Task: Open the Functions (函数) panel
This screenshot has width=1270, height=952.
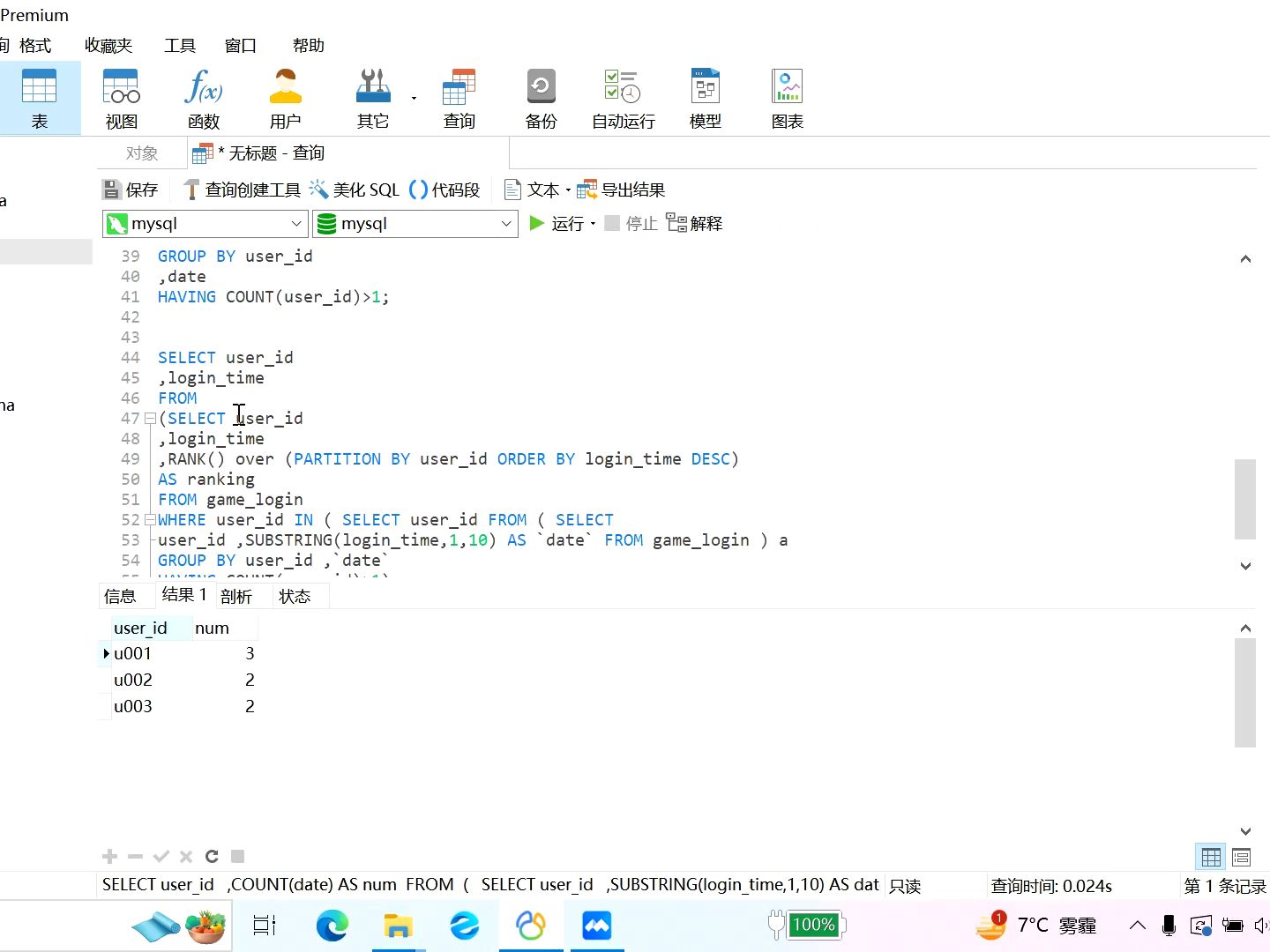Action: (x=204, y=97)
